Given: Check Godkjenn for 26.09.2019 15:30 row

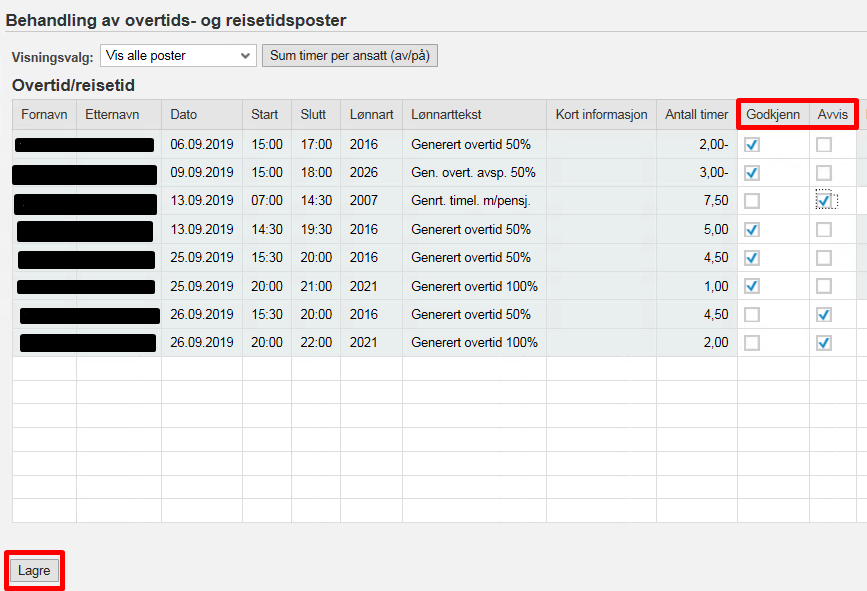Looking at the screenshot, I should pos(751,315).
